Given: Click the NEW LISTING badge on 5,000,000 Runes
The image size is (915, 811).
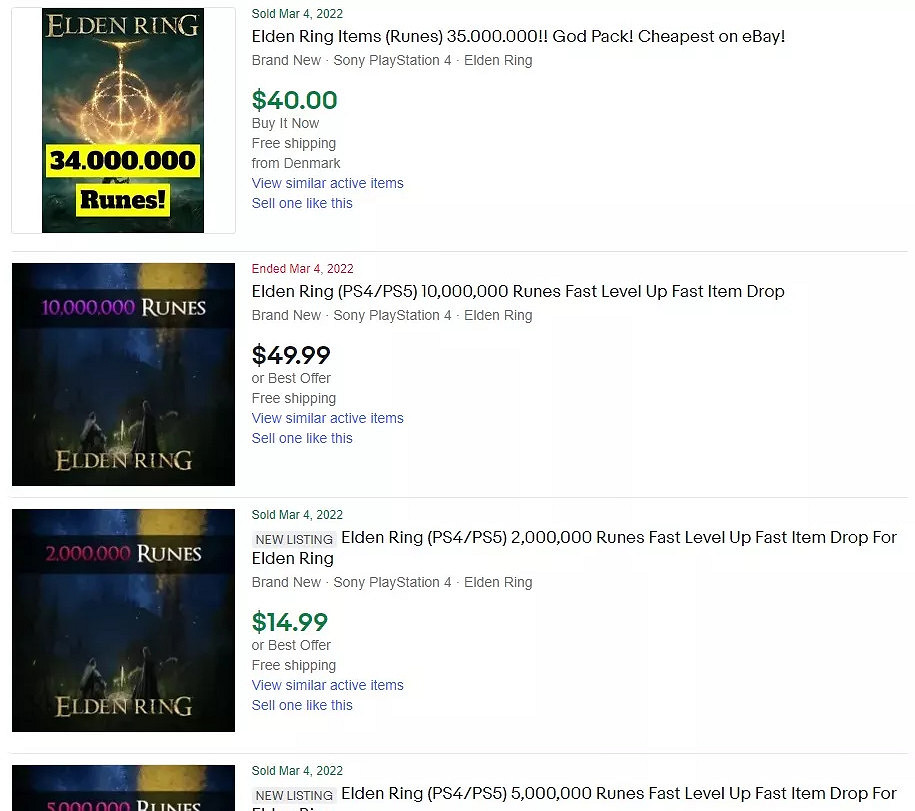Looking at the screenshot, I should coord(294,795).
